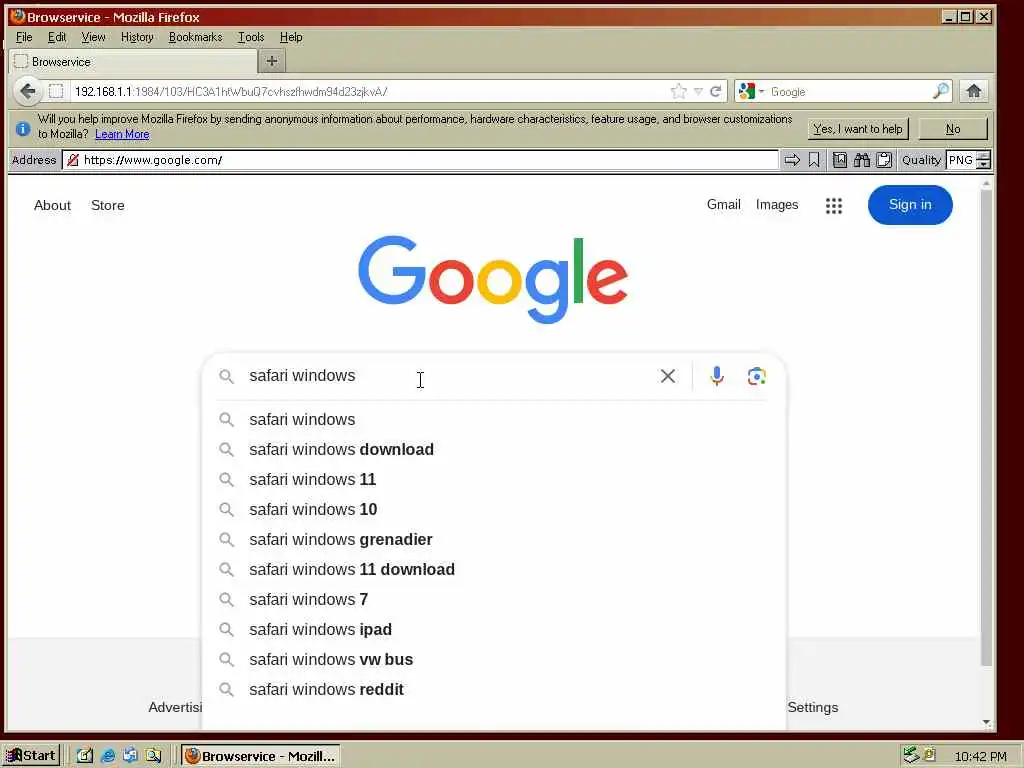Open the Bookmarks menu
This screenshot has height=768, width=1024.
195,37
